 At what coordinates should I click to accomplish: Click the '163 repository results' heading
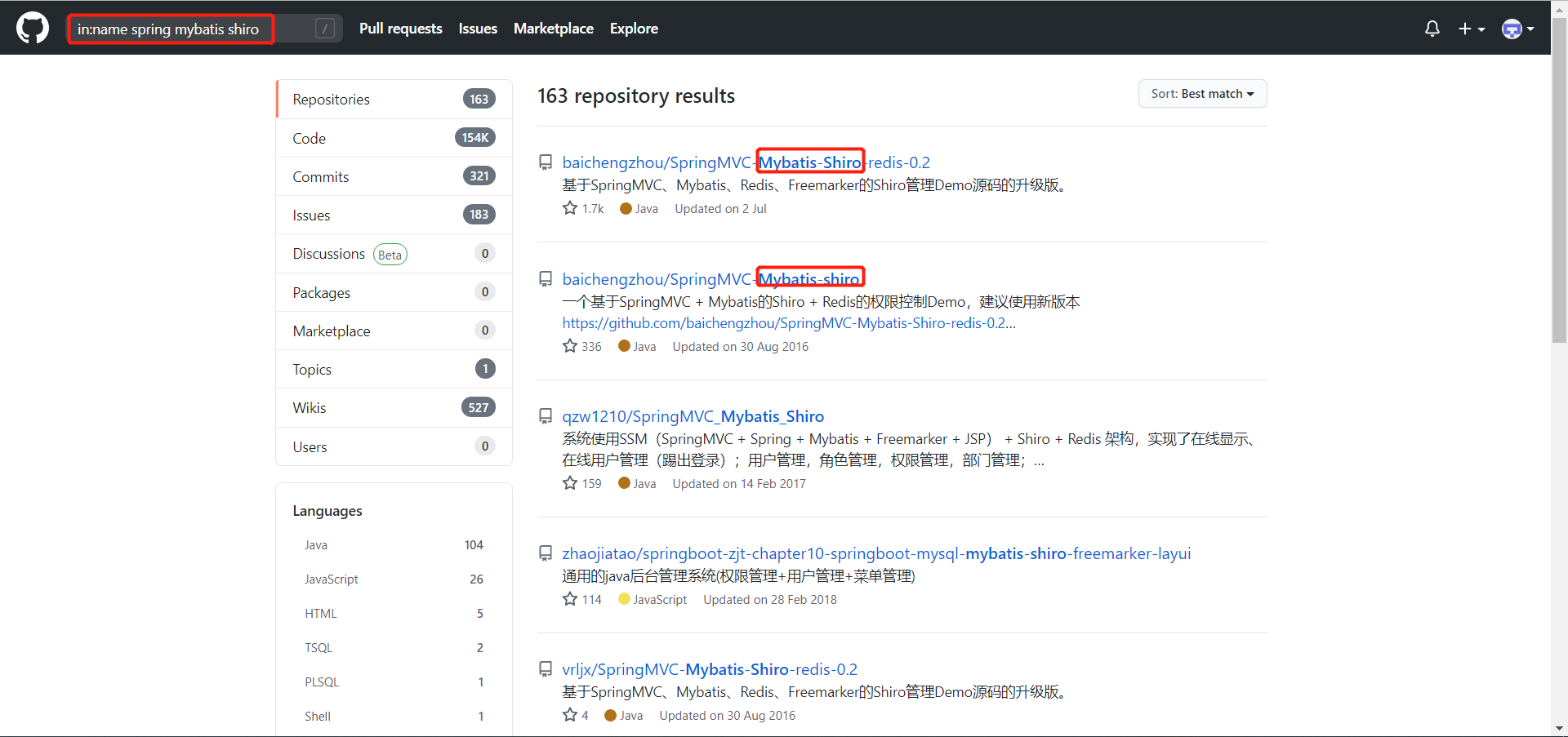636,96
